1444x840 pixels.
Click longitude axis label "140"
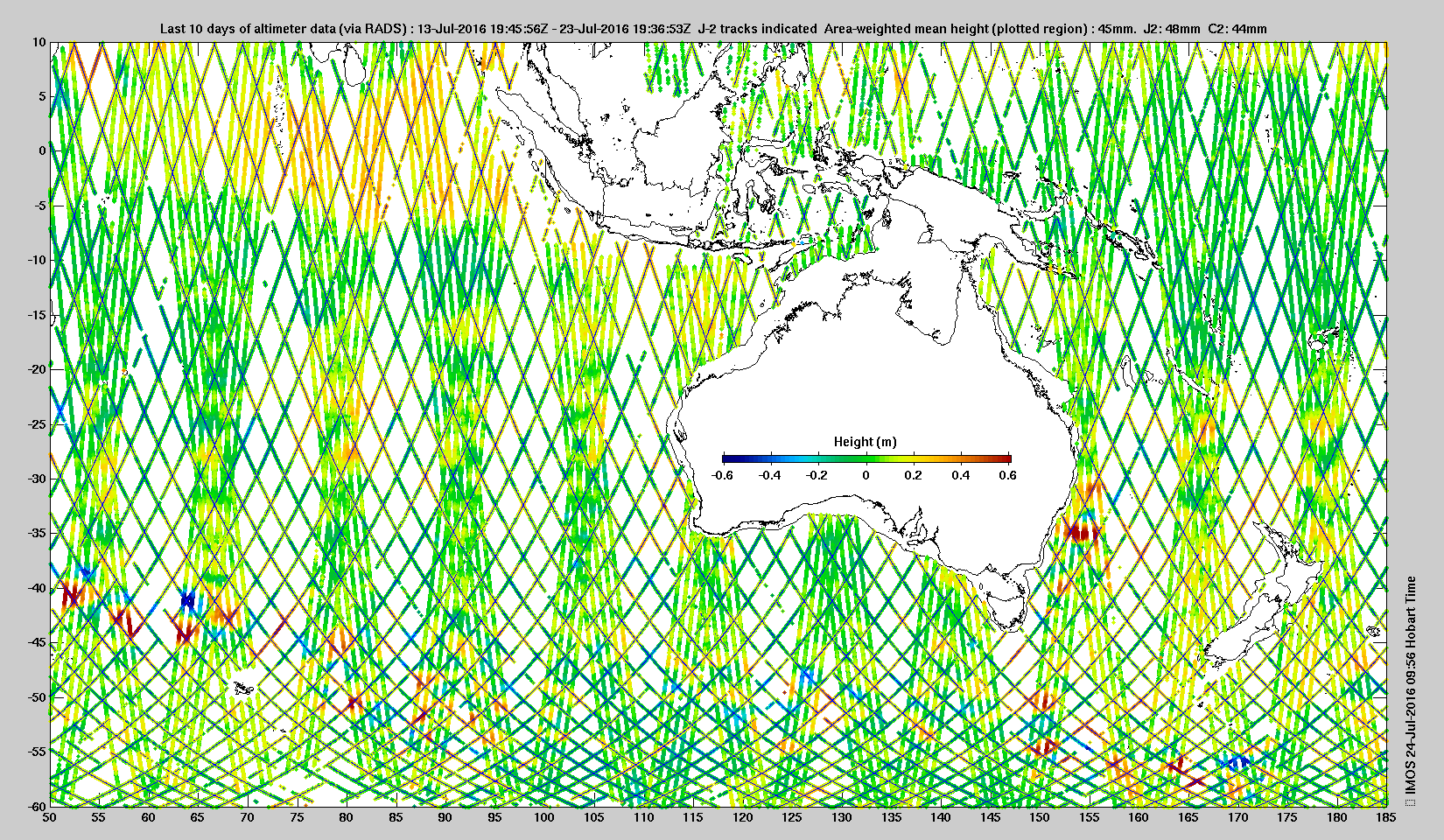941,817
